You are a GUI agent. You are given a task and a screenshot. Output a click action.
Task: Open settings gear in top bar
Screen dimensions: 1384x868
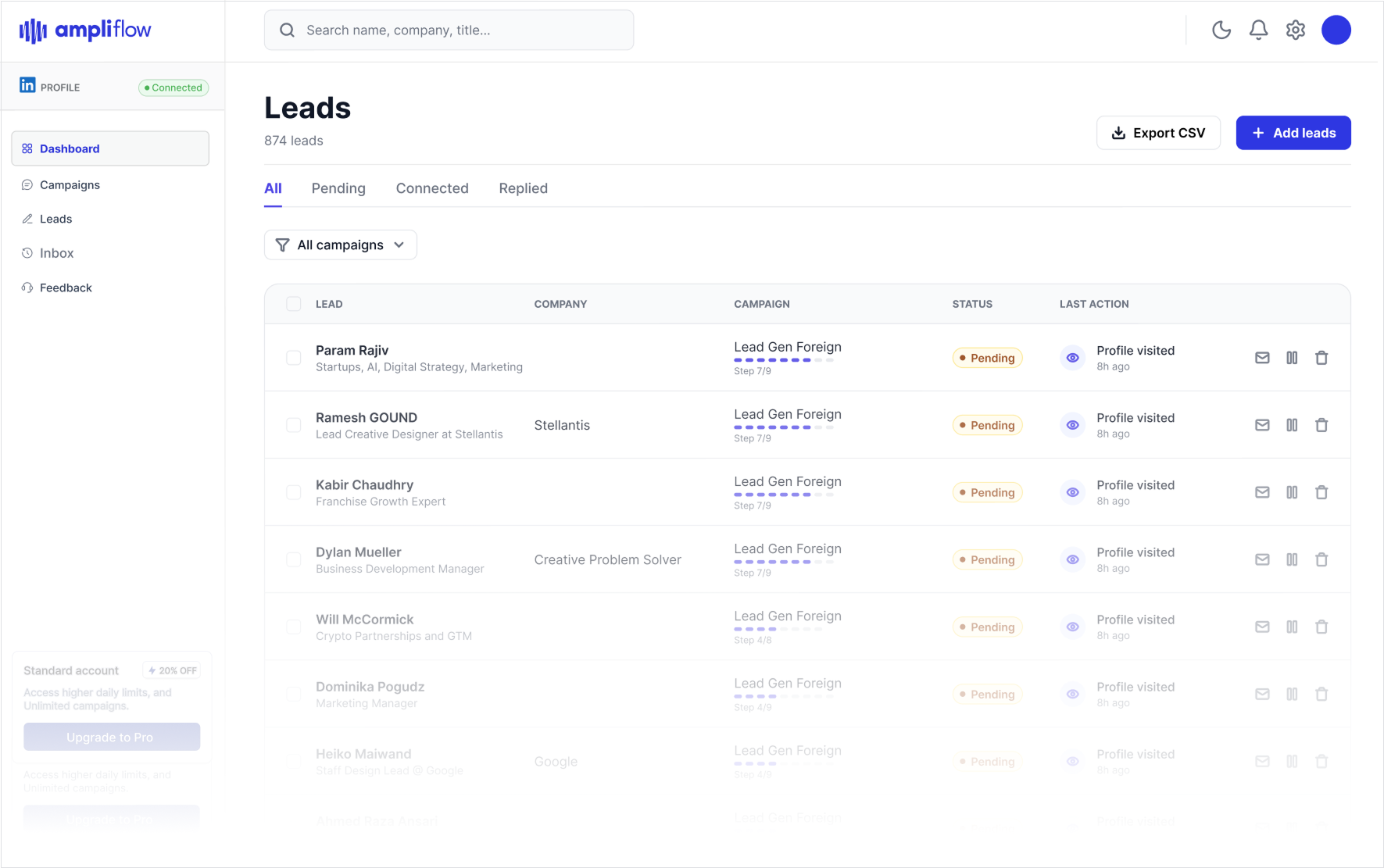tap(1296, 30)
